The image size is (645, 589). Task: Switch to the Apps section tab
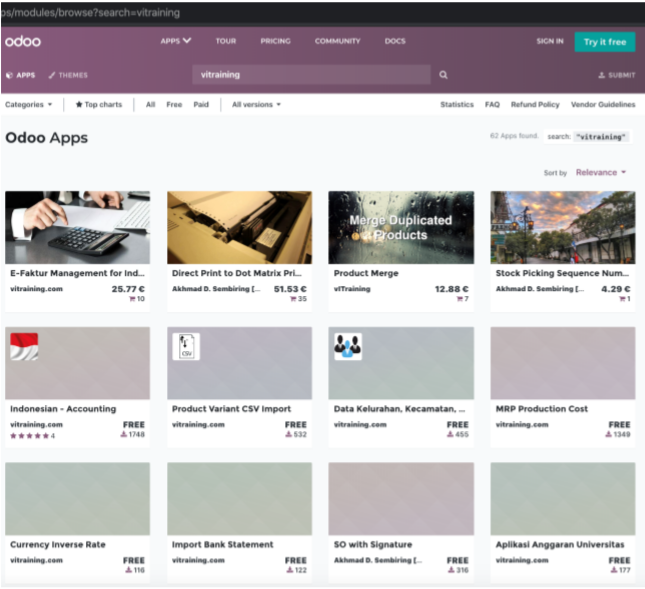point(21,75)
